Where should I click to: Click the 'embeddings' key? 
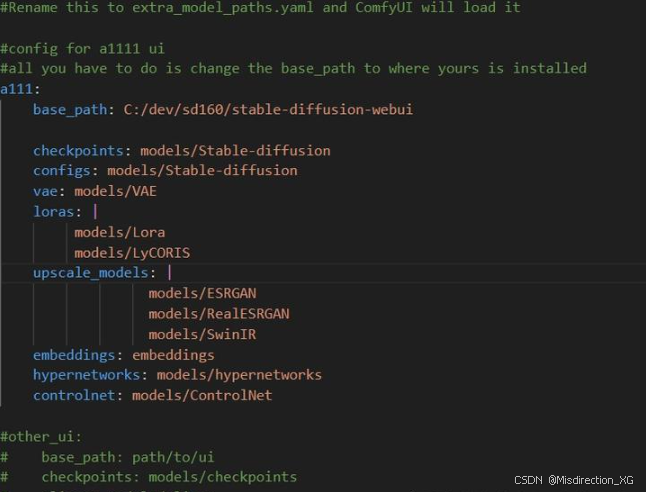74,355
